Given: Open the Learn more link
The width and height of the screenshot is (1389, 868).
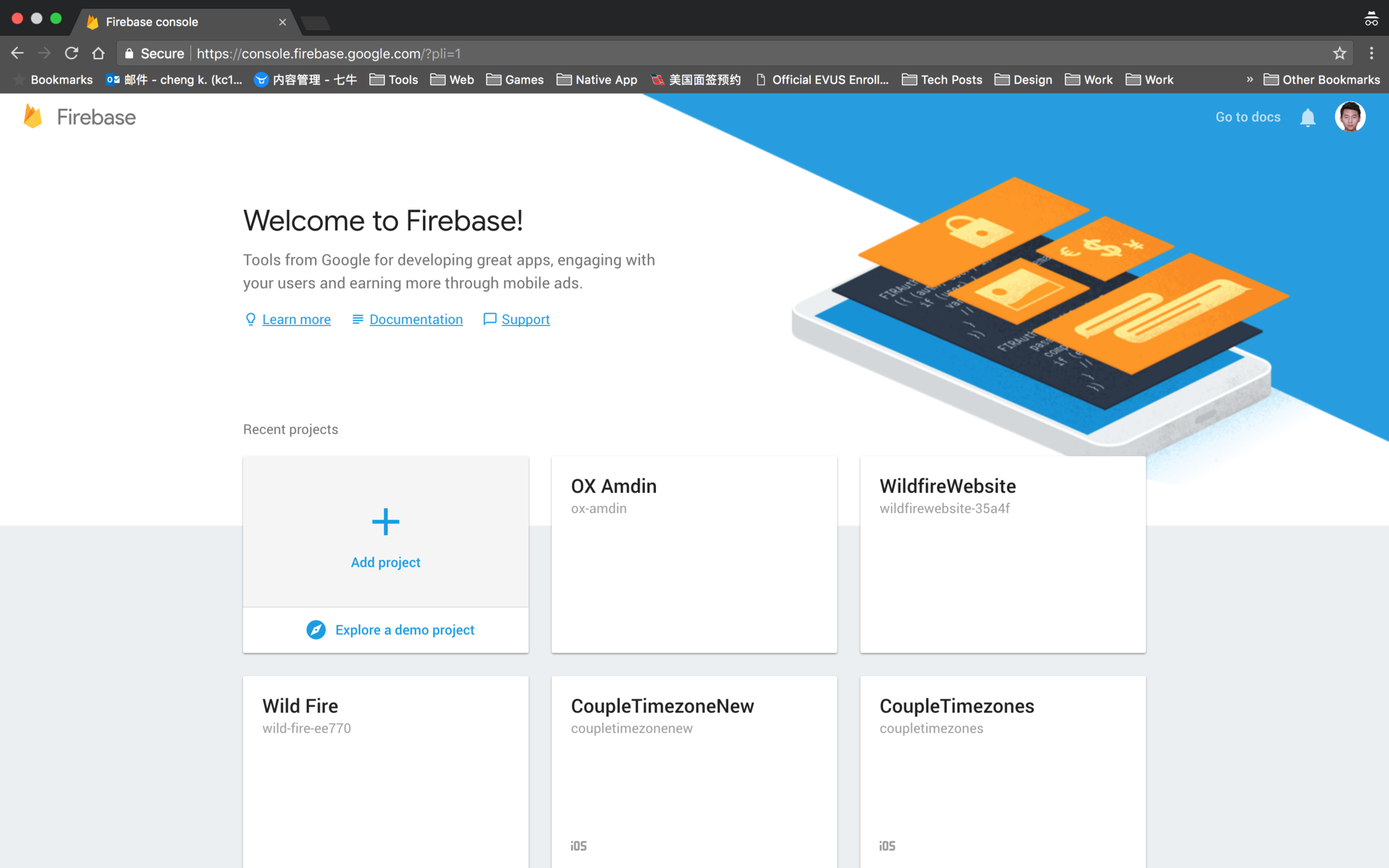Looking at the screenshot, I should 296,320.
